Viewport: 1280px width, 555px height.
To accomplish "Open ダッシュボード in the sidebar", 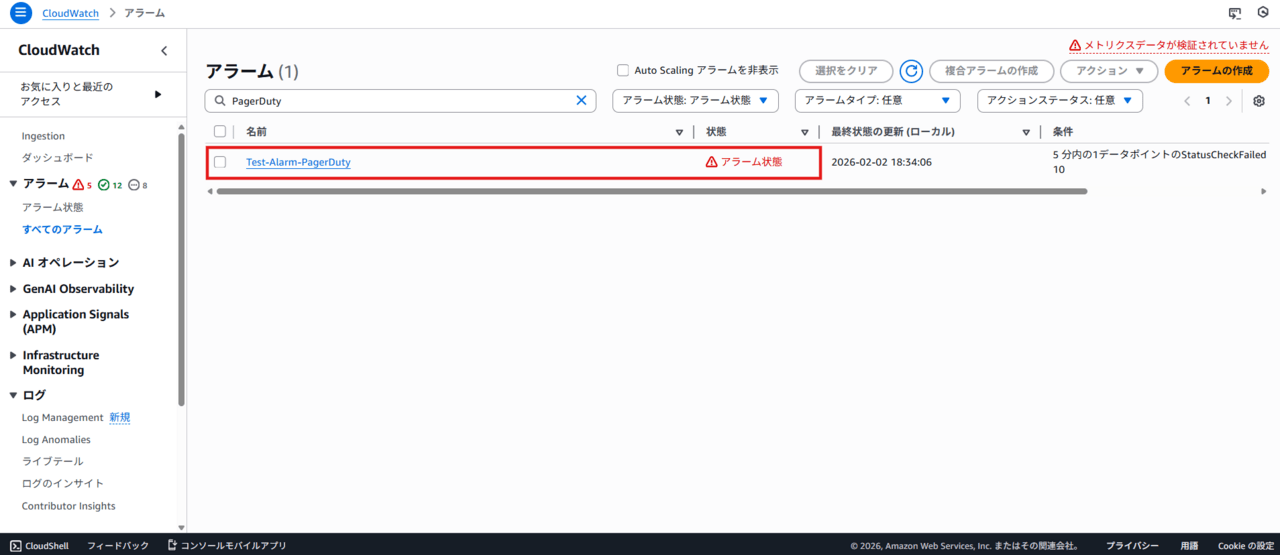I will click(58, 158).
